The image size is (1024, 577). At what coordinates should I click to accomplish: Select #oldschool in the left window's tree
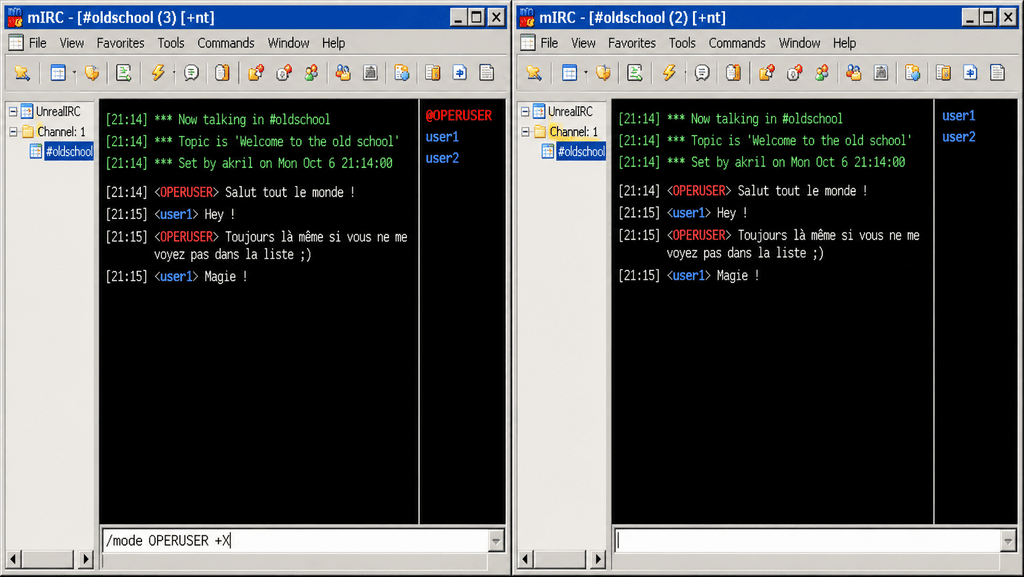(69, 151)
